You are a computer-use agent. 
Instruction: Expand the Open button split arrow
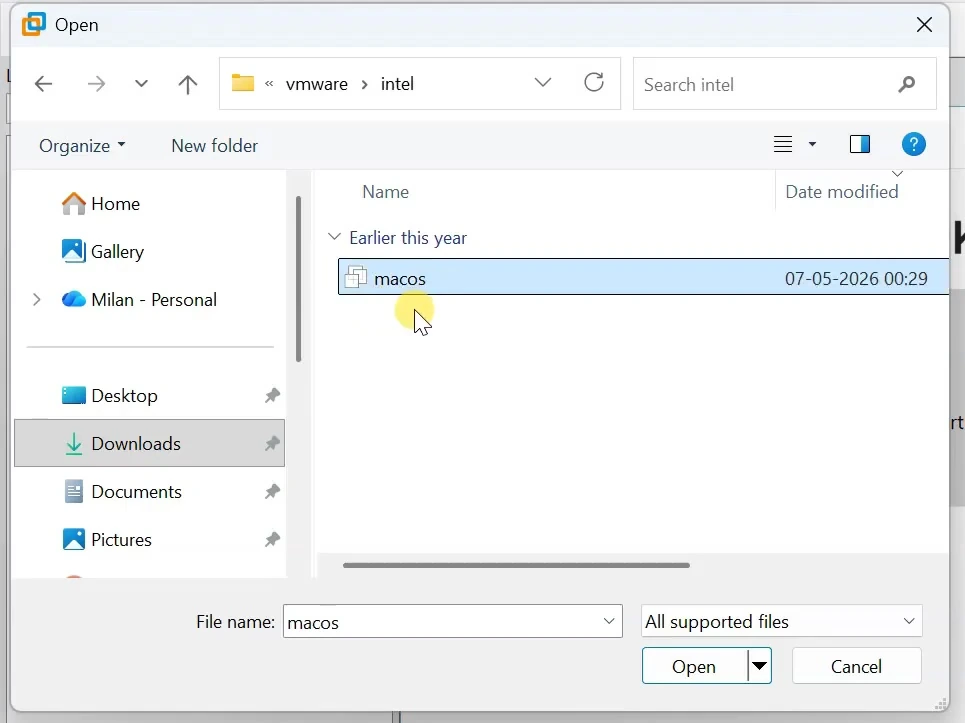pos(759,666)
